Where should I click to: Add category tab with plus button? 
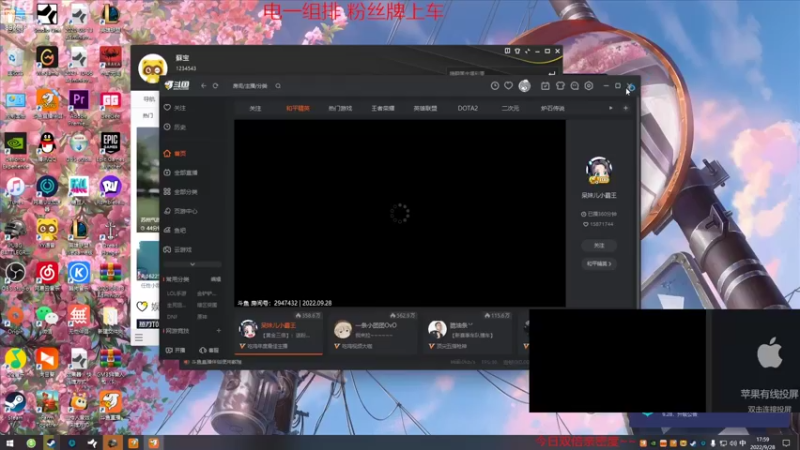coord(626,108)
